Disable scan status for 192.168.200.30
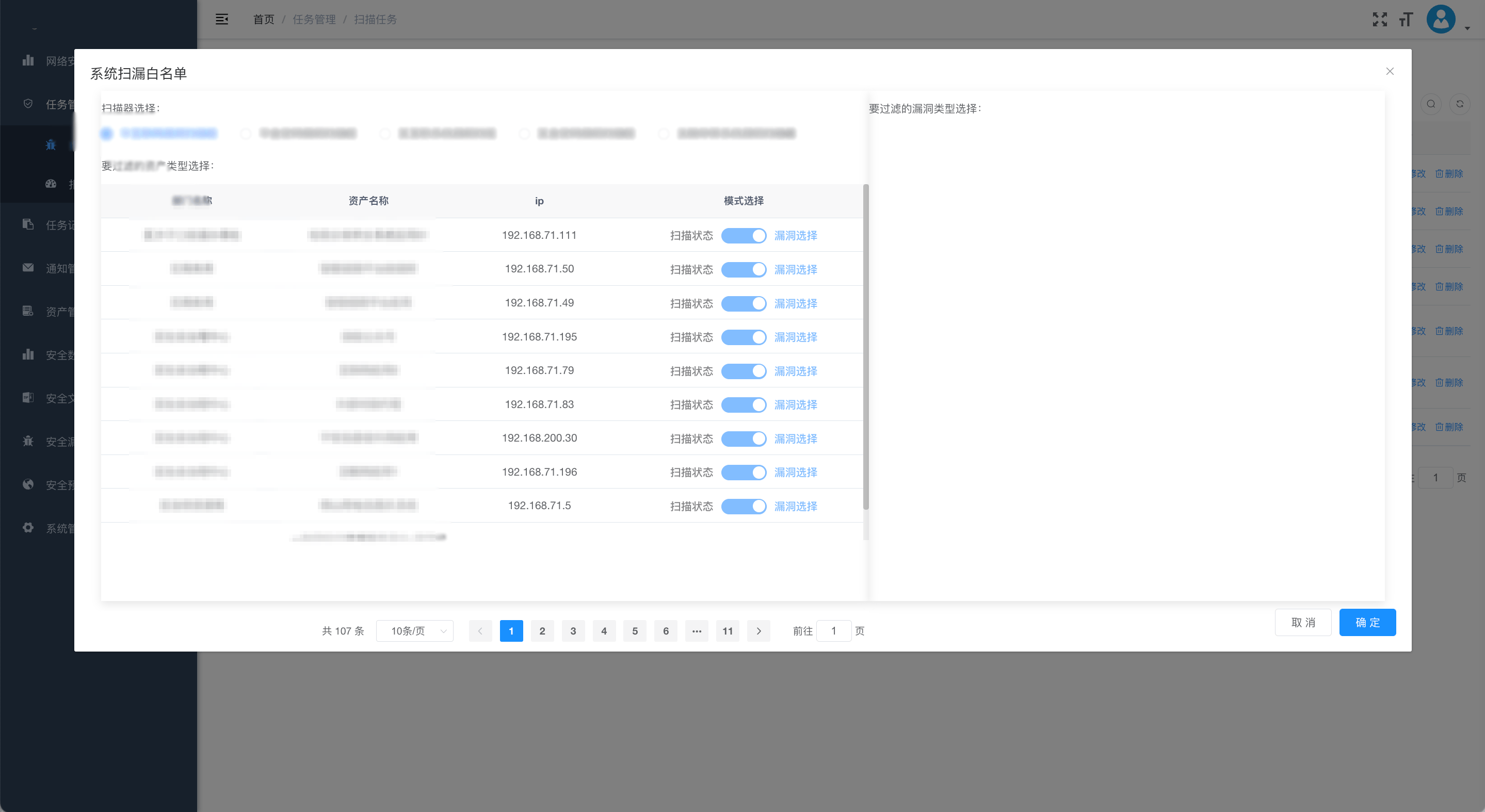 click(743, 439)
